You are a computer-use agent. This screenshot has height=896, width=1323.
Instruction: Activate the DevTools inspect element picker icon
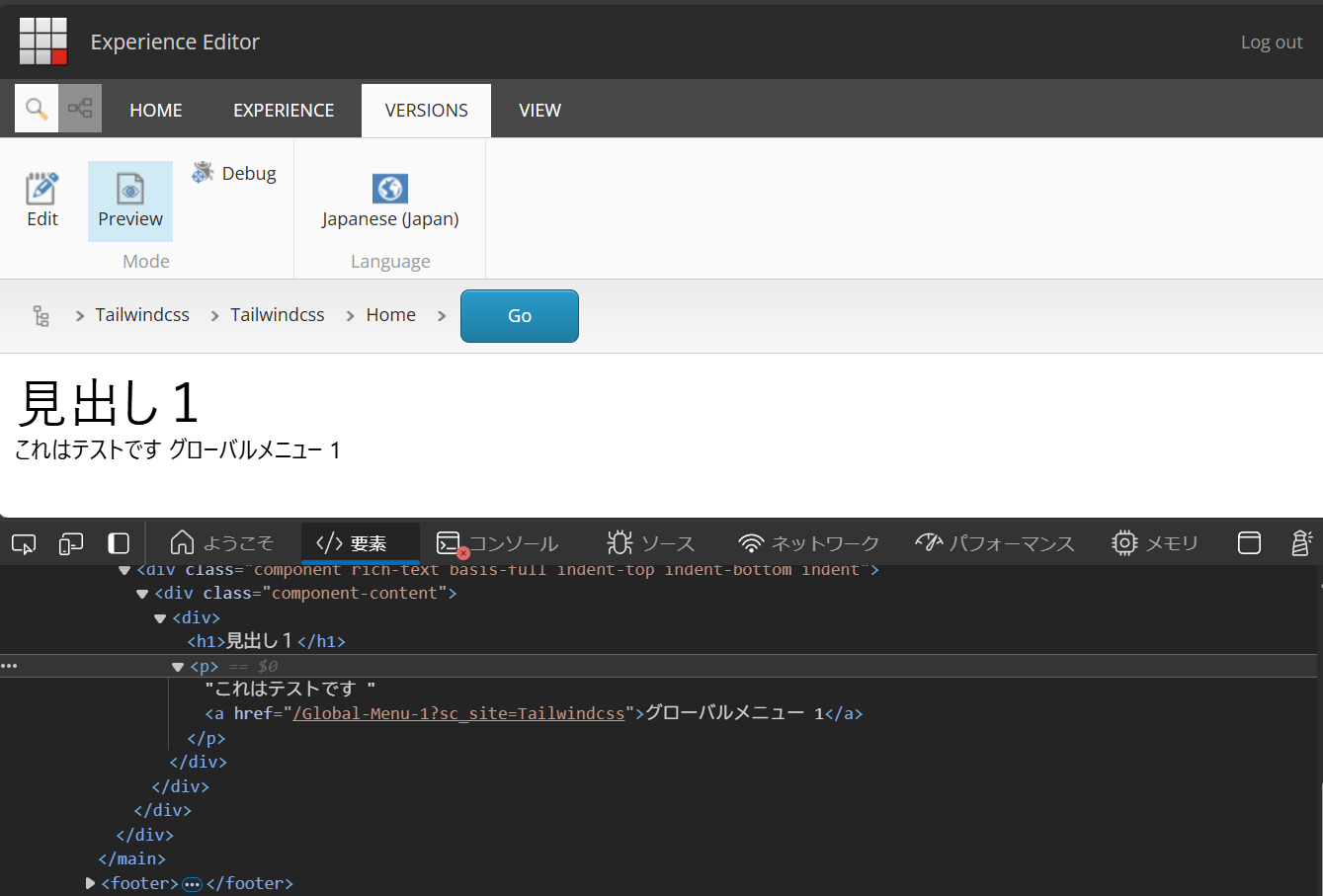[x=24, y=543]
